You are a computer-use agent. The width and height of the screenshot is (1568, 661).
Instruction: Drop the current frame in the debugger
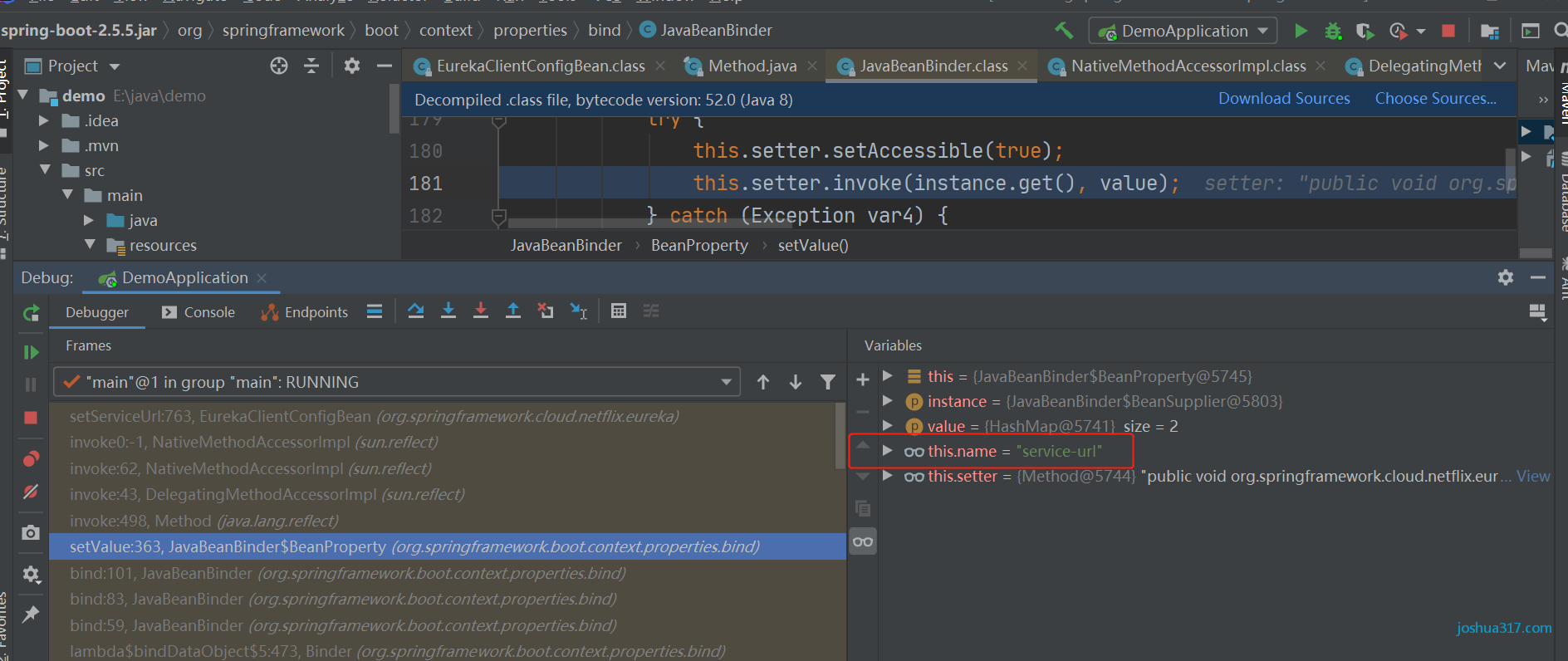tap(546, 311)
